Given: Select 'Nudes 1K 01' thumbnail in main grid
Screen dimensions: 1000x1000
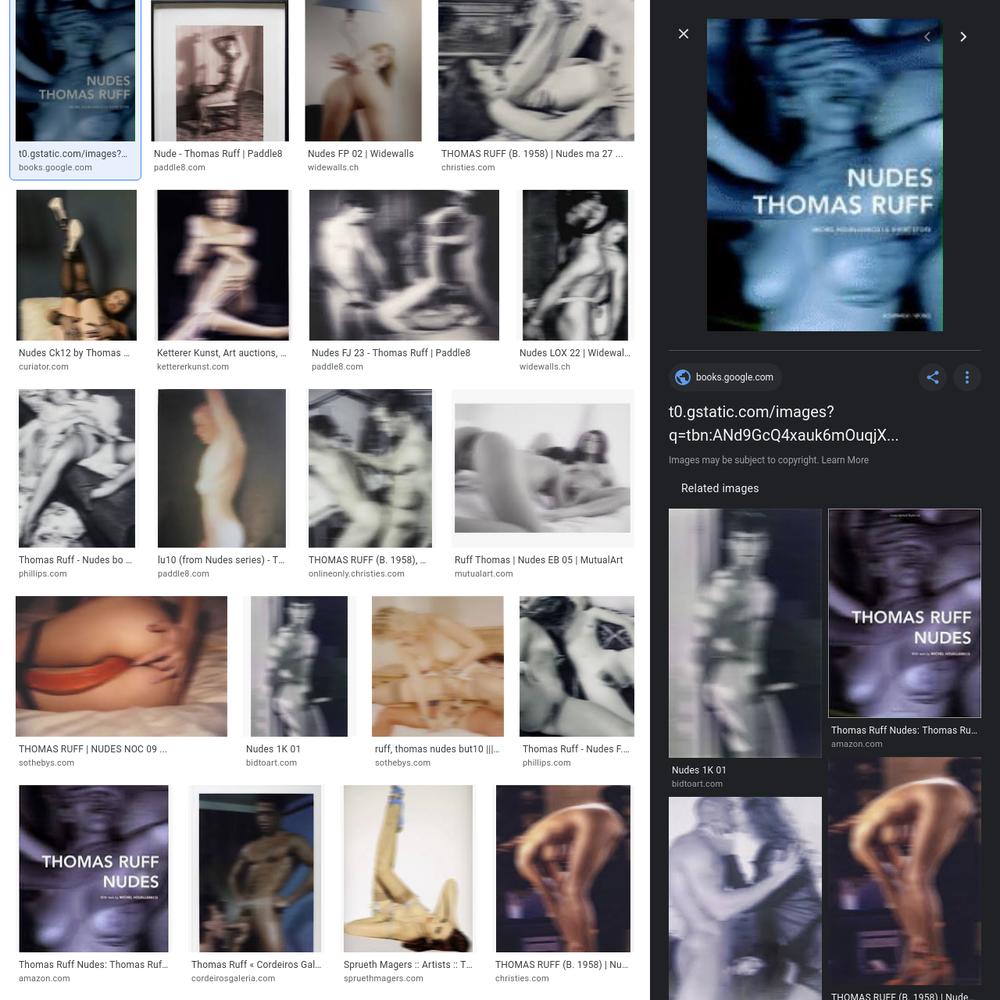Looking at the screenshot, I should click(x=299, y=666).
